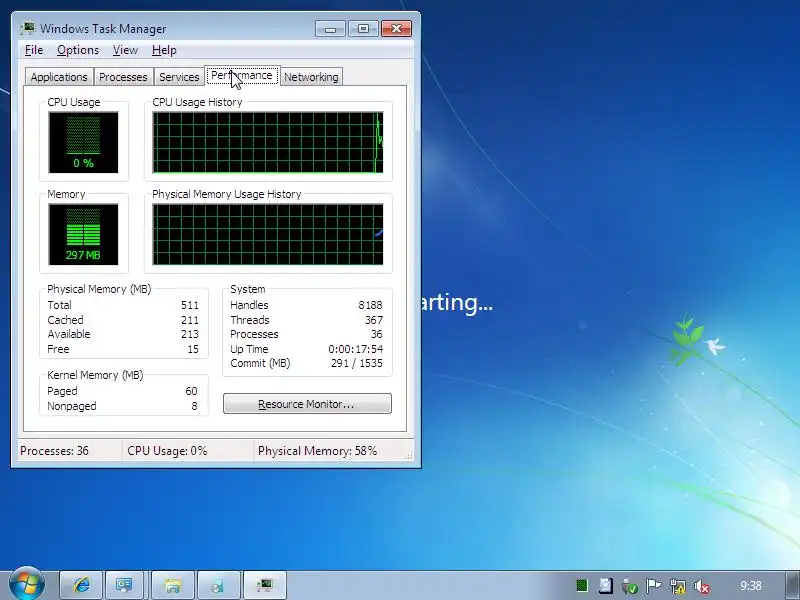Open the Help menu
Image resolution: width=800 pixels, height=600 pixels.
click(164, 50)
